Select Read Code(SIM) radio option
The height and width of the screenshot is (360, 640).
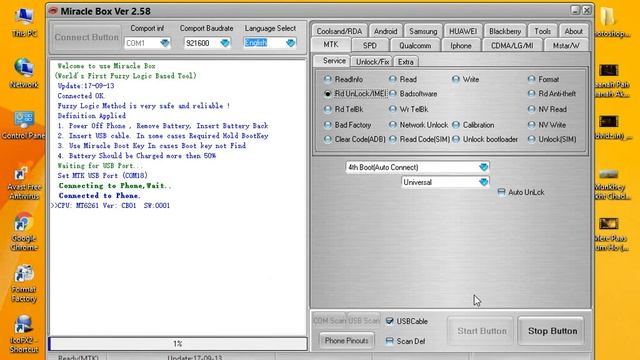click(x=393, y=140)
